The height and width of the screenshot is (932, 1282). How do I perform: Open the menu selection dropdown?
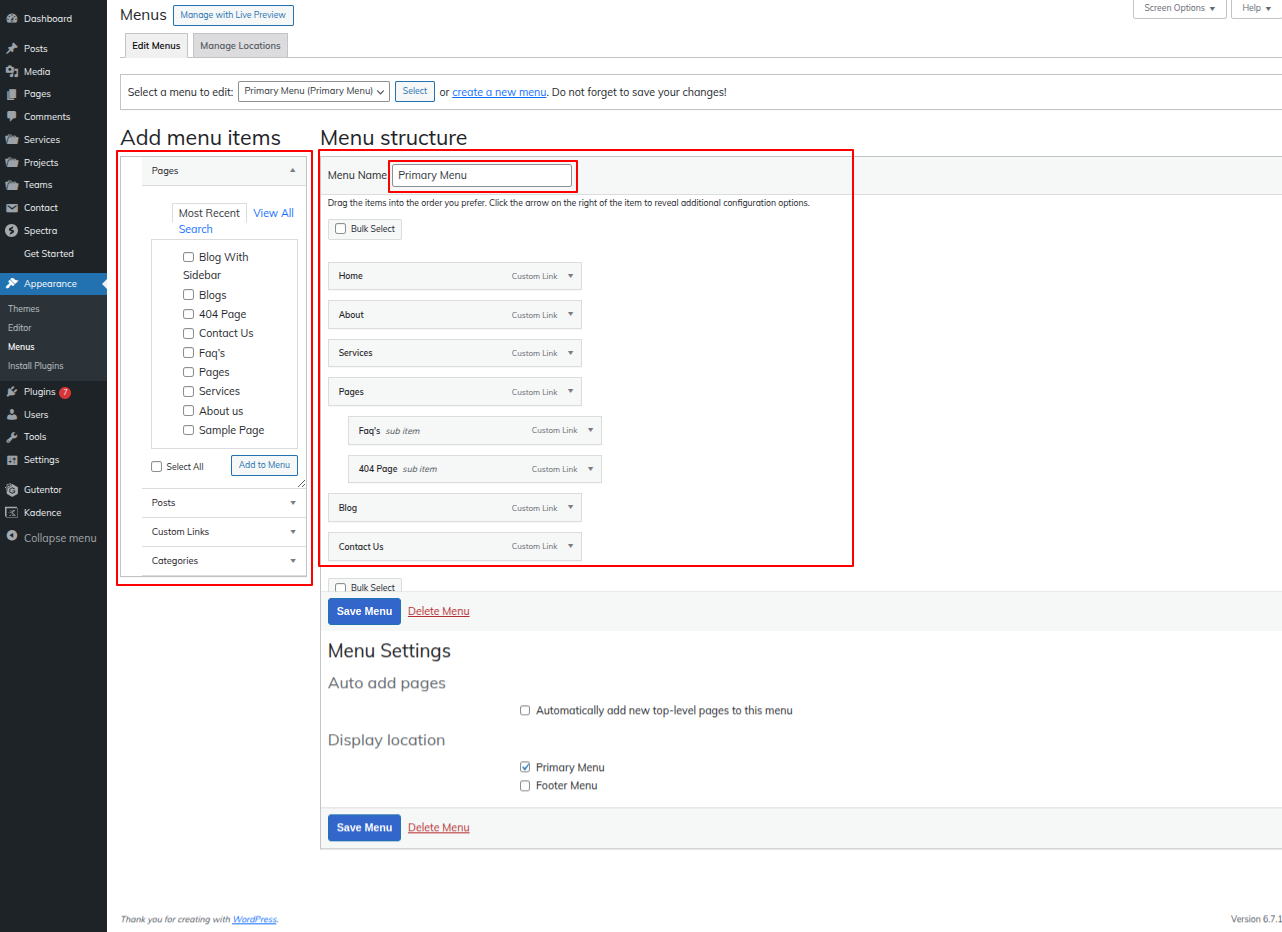pos(313,91)
